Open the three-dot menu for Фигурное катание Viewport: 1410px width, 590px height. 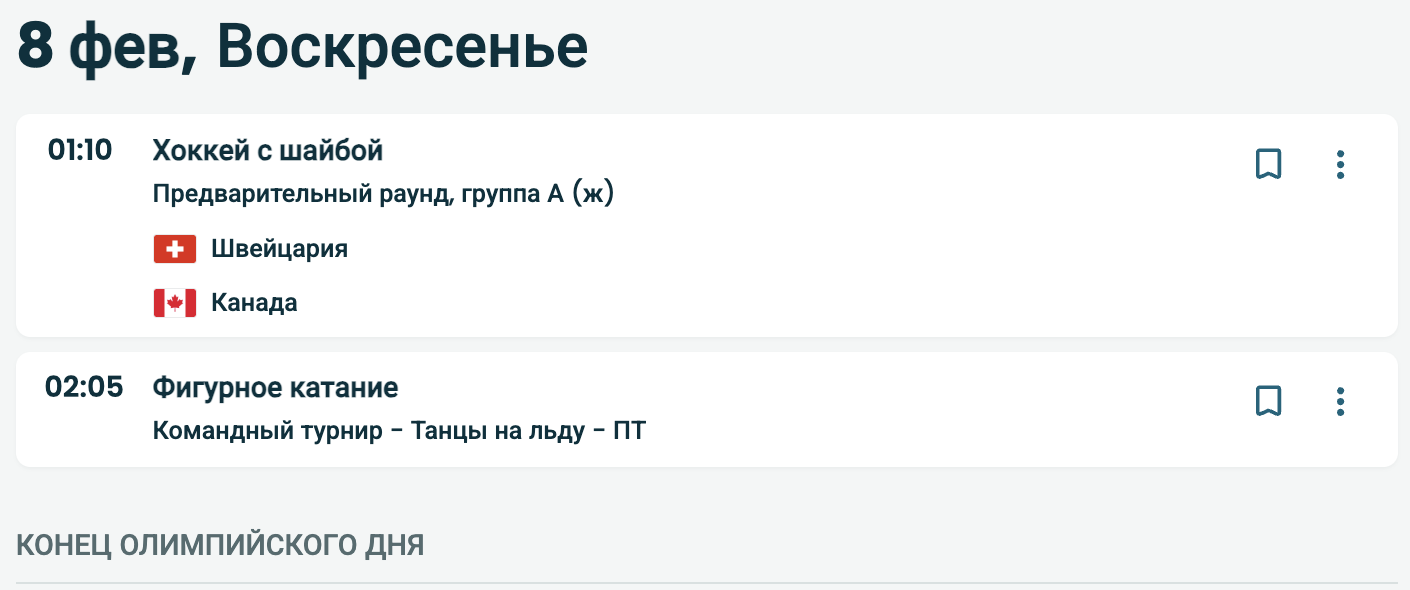tap(1340, 401)
